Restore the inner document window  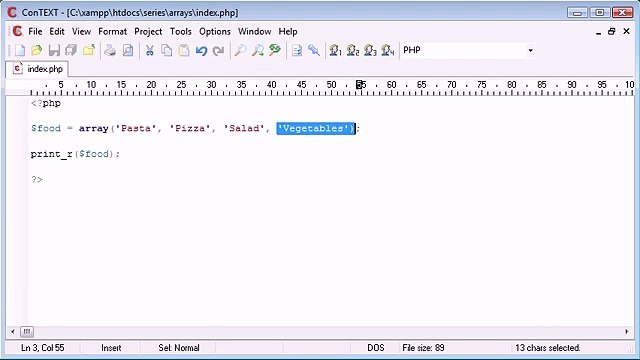611,31
